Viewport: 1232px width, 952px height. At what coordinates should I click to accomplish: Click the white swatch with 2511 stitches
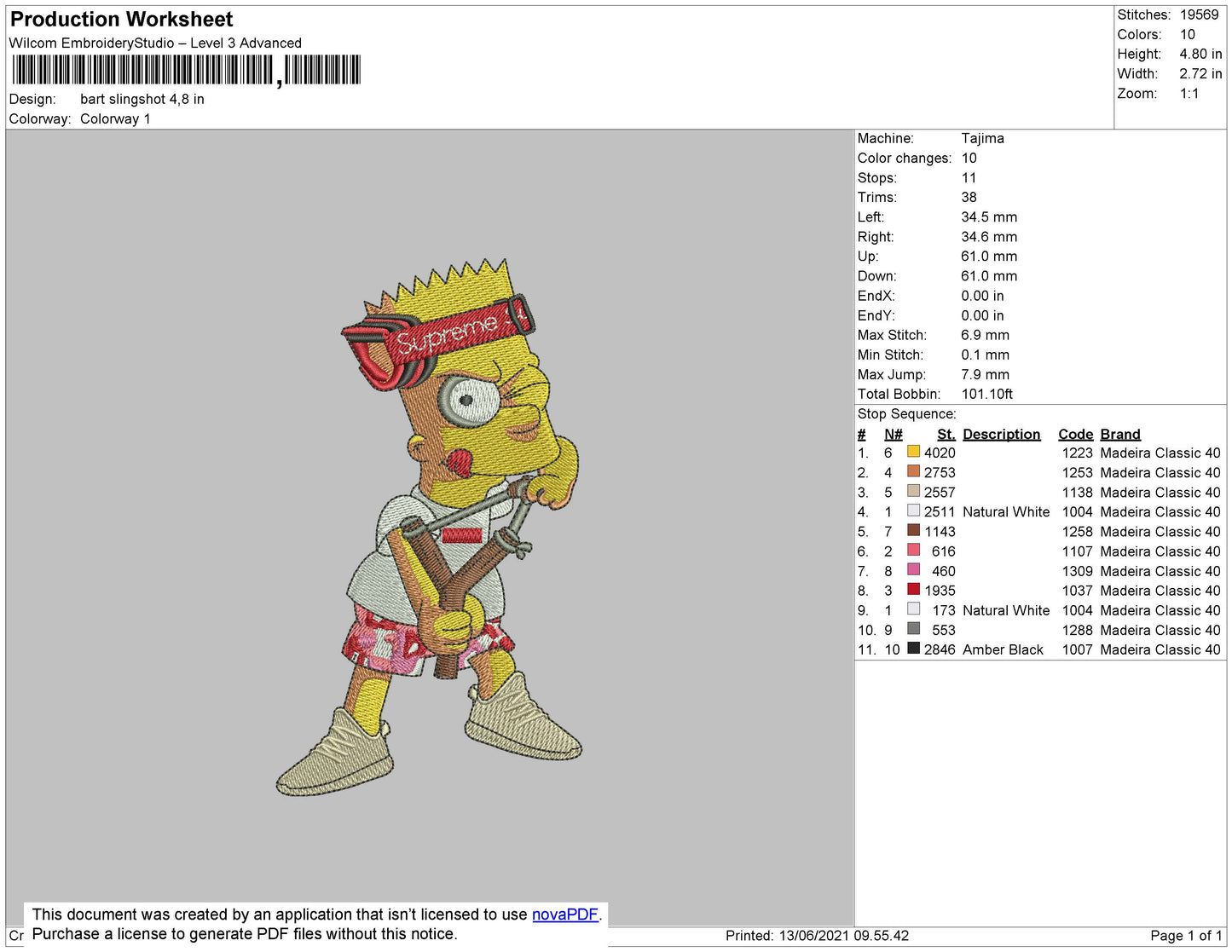tap(913, 511)
